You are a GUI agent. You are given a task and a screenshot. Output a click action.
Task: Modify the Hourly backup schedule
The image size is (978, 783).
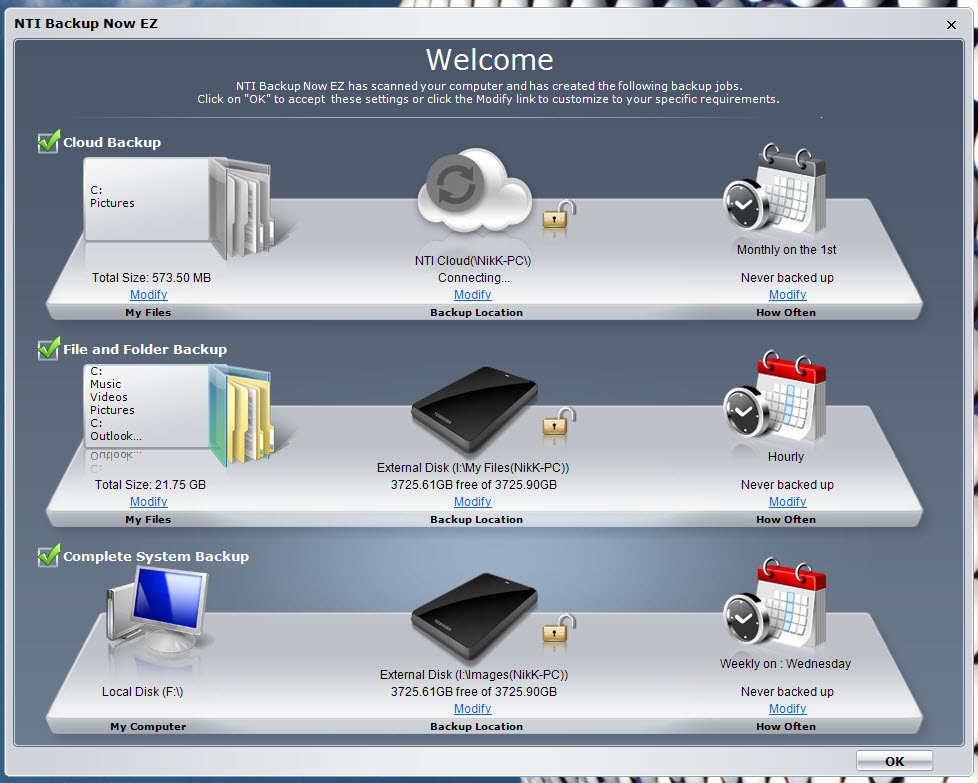tap(787, 502)
